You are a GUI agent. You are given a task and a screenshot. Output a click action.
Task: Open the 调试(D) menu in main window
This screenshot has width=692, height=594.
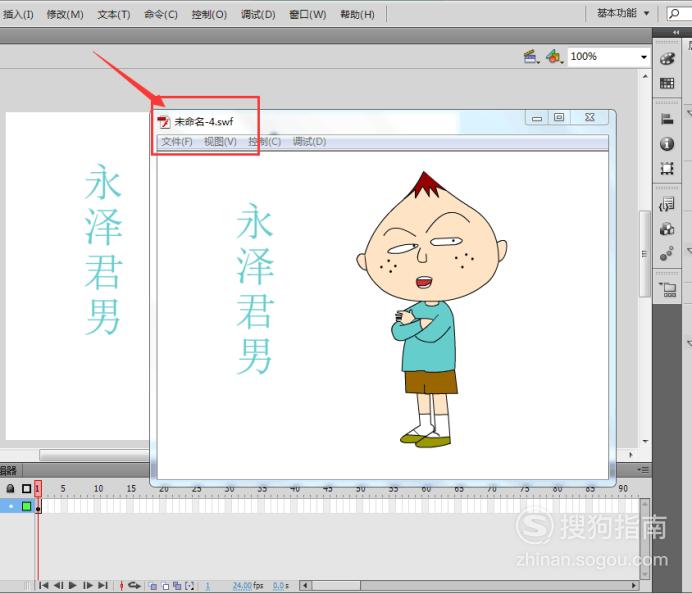point(258,15)
